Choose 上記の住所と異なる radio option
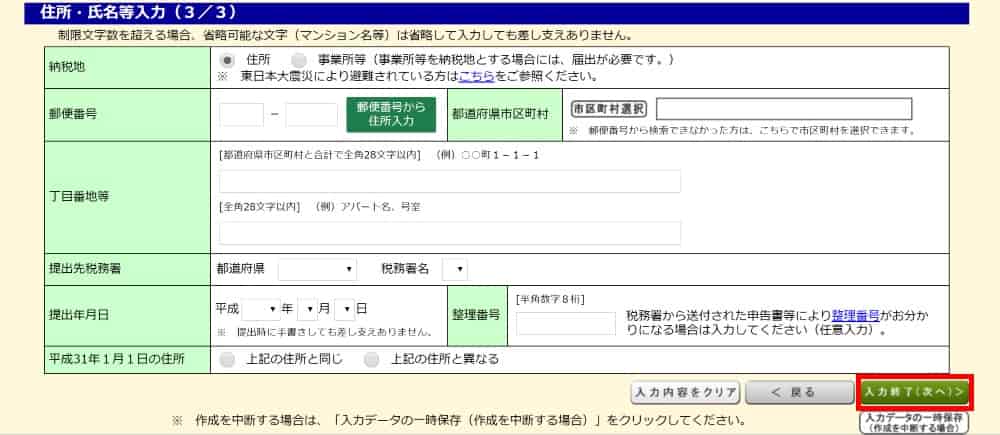Viewport: 1000px width, 435px height. click(372, 359)
